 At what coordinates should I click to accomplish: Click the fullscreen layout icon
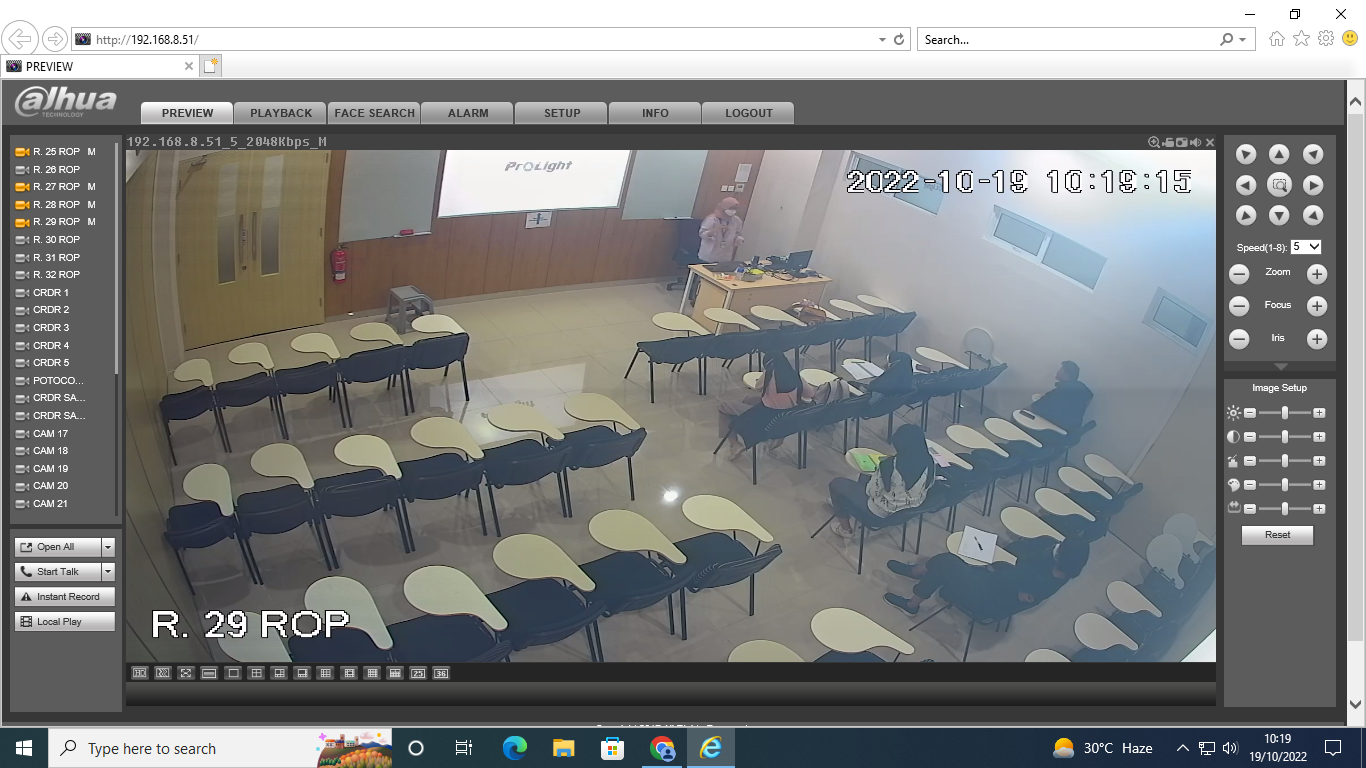coord(185,673)
